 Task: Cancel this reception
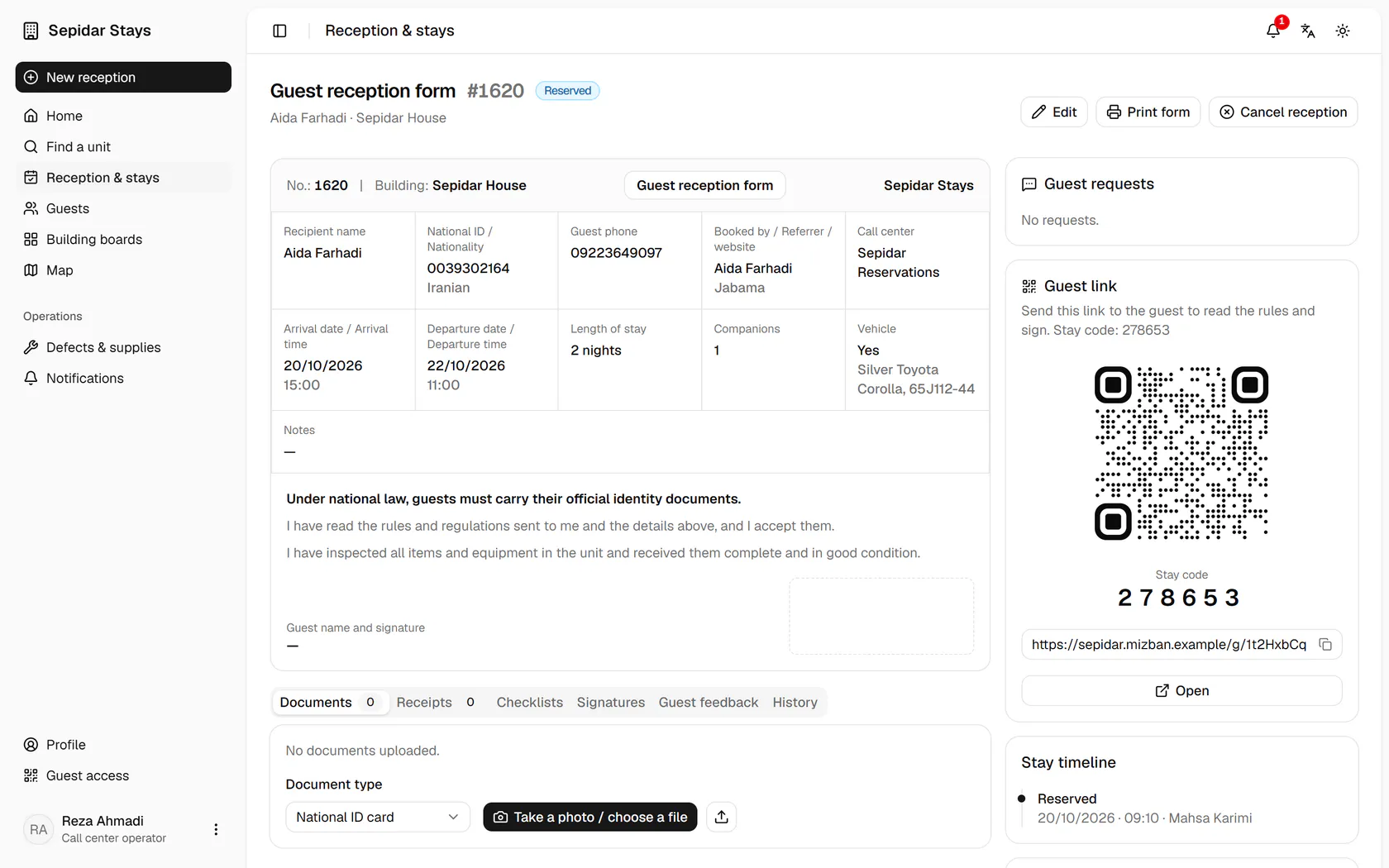pyautogui.click(x=1283, y=112)
